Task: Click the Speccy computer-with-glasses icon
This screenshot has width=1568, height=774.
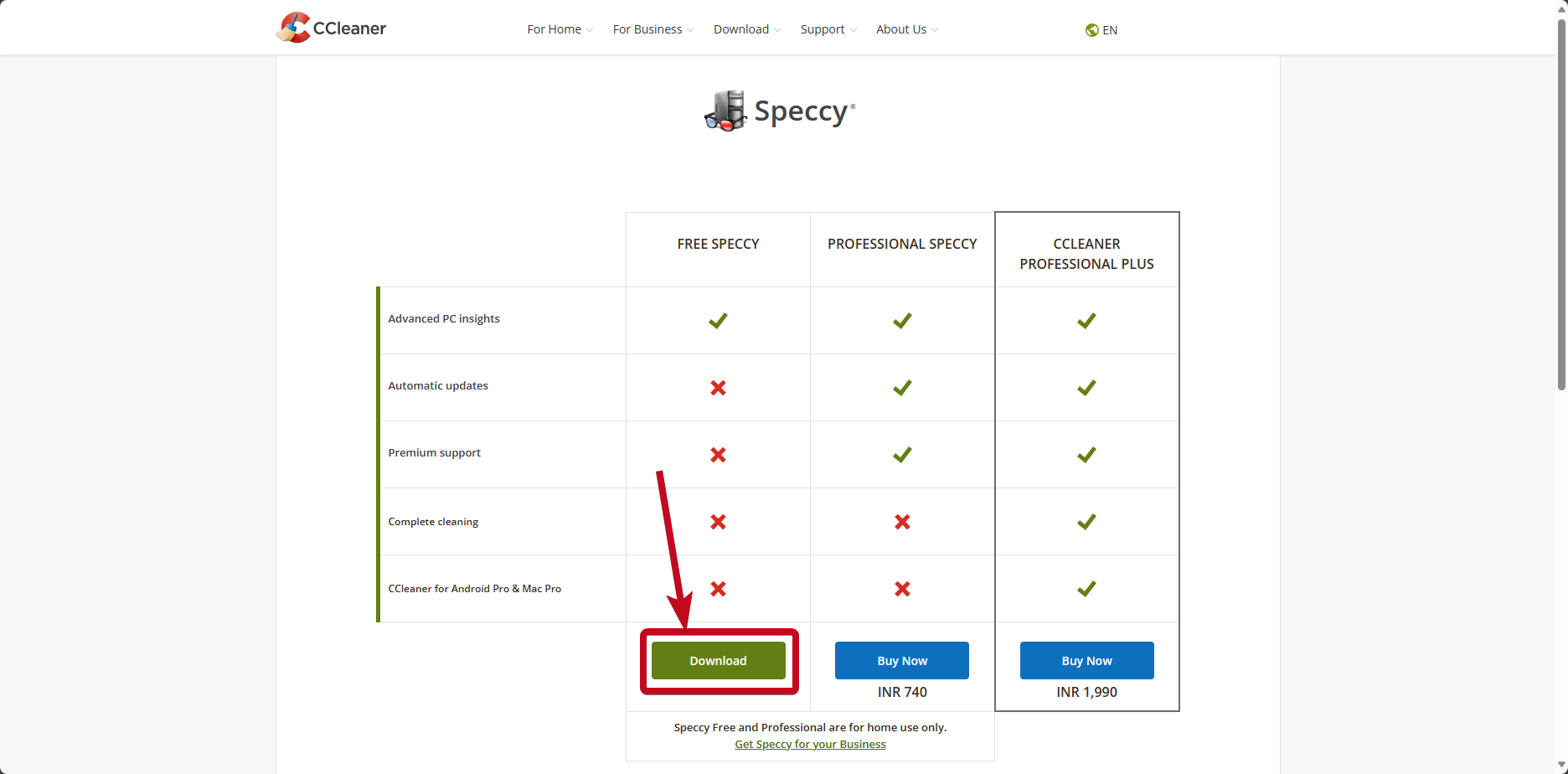Action: 725,111
